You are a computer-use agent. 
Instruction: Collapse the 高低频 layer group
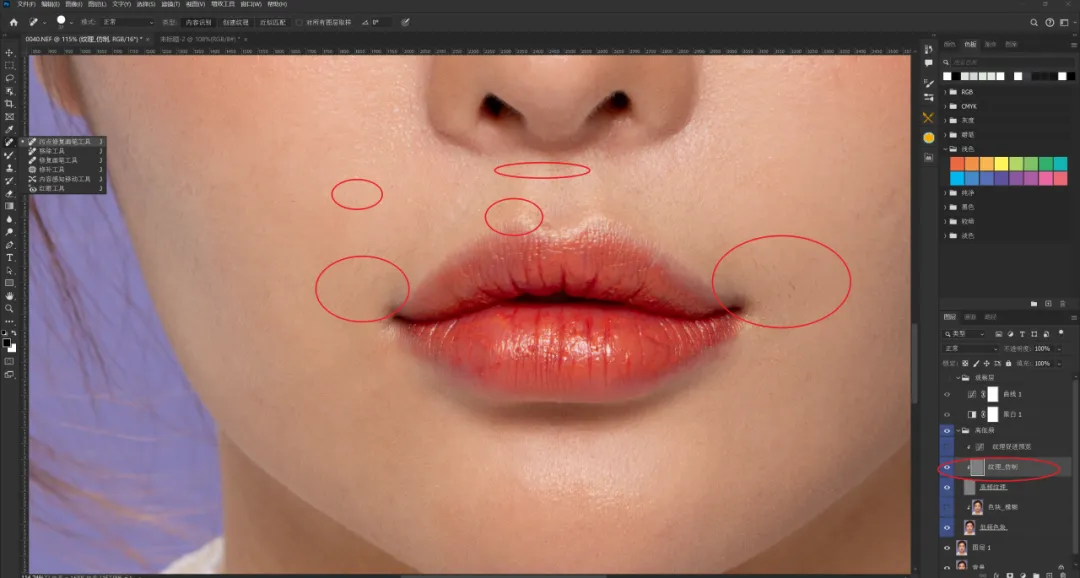click(957, 430)
